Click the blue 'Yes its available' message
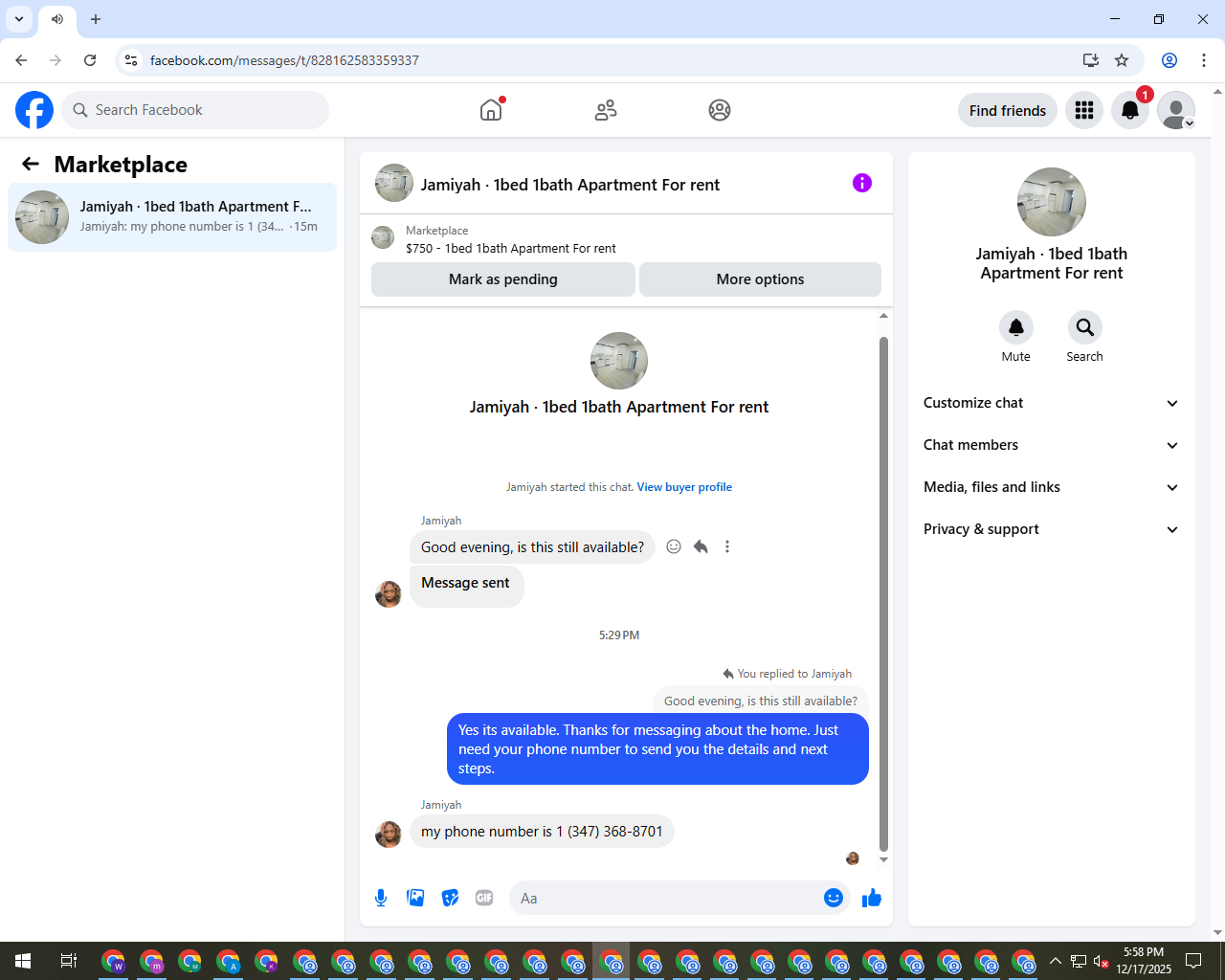 657,749
